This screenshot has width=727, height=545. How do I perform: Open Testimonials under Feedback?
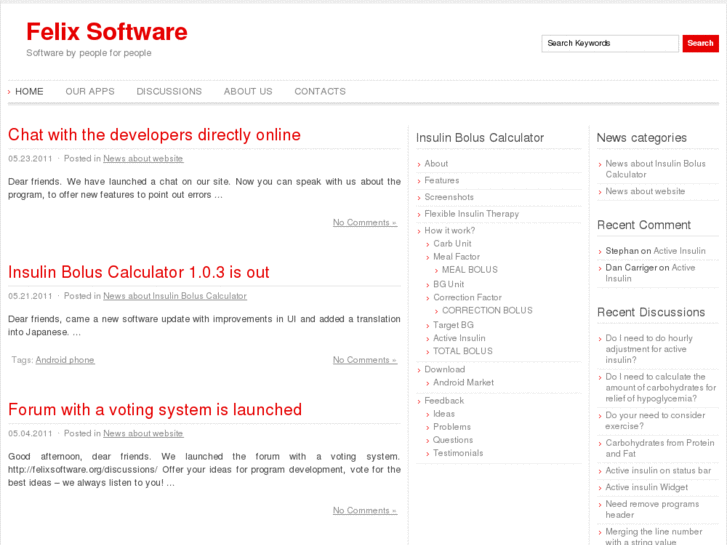(x=458, y=453)
